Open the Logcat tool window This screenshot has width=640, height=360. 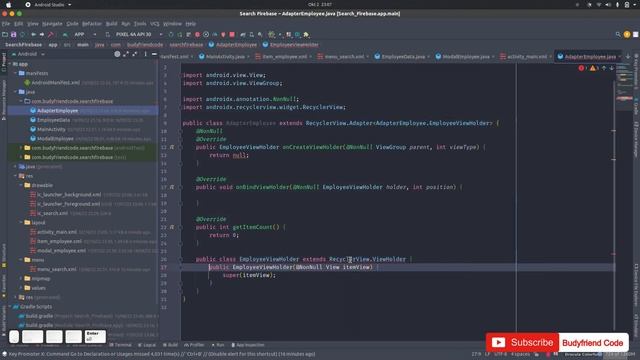coord(147,345)
